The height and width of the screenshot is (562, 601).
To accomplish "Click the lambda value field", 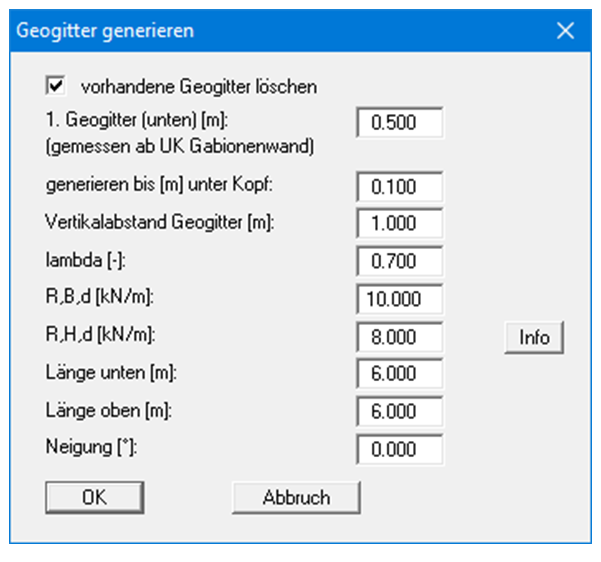I will pos(399,261).
